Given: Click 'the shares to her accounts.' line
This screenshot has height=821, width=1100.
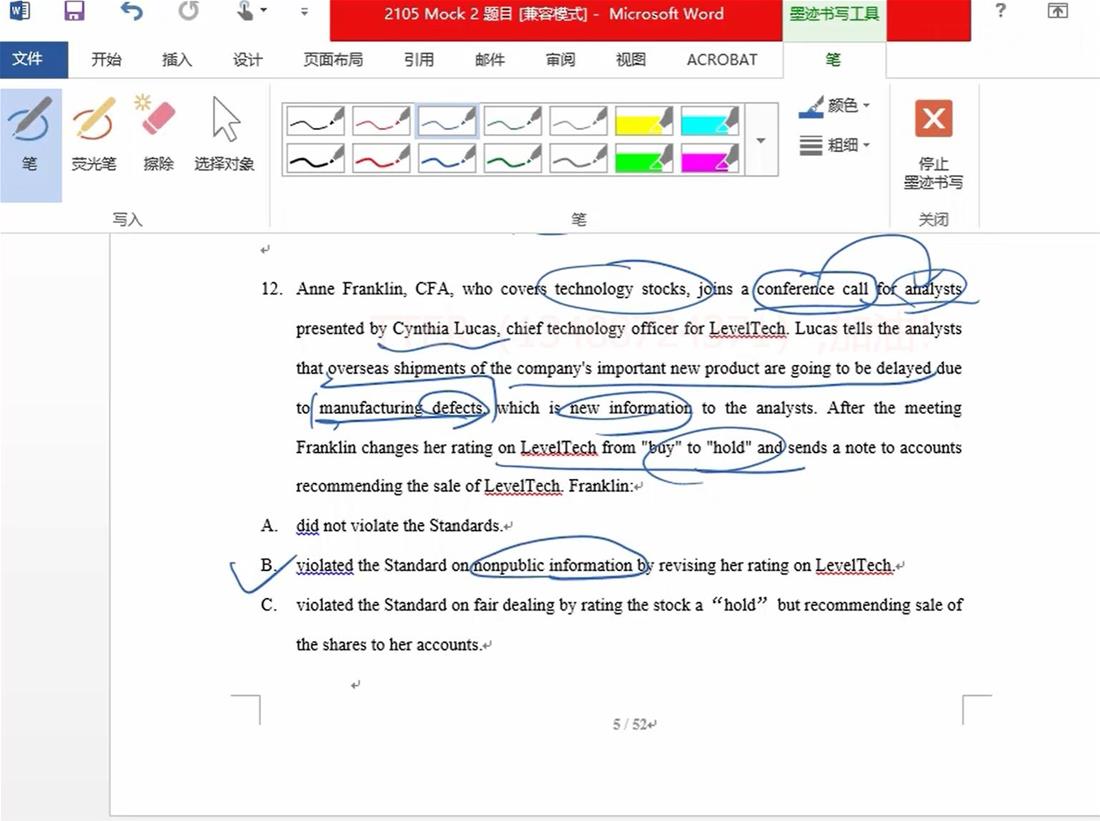Looking at the screenshot, I should 389,645.
